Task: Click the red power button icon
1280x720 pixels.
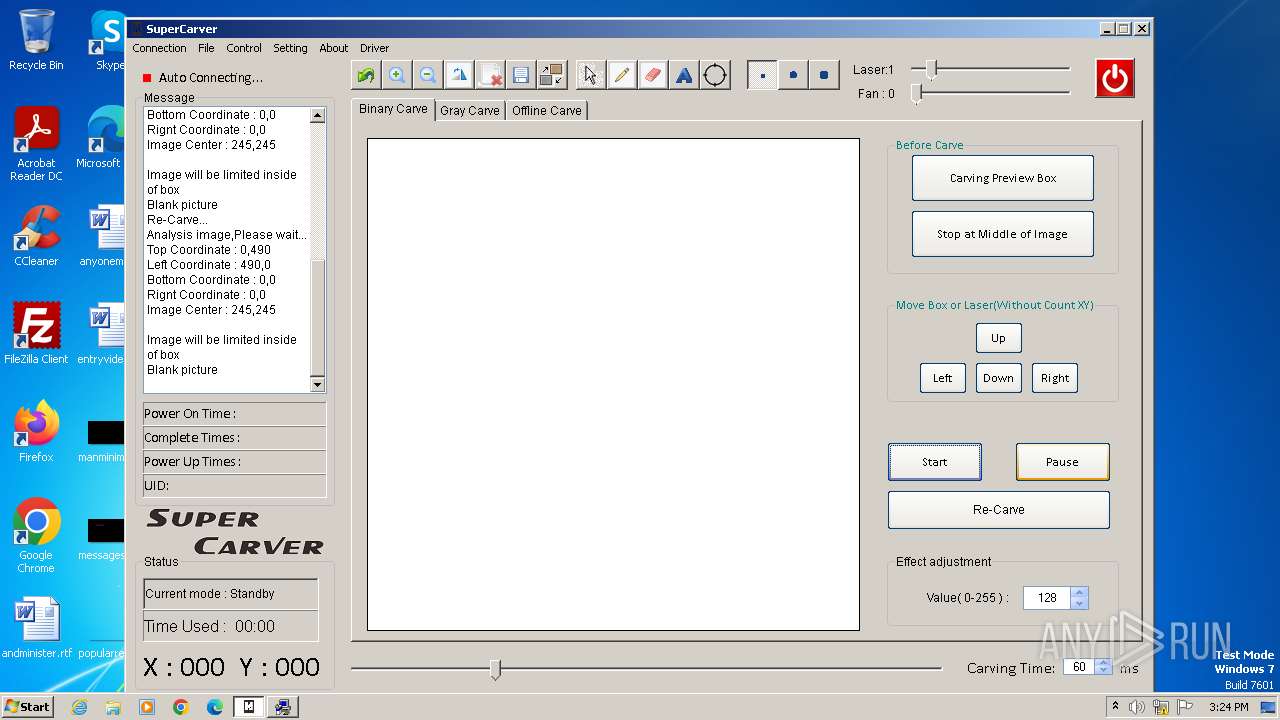Action: [x=1115, y=77]
